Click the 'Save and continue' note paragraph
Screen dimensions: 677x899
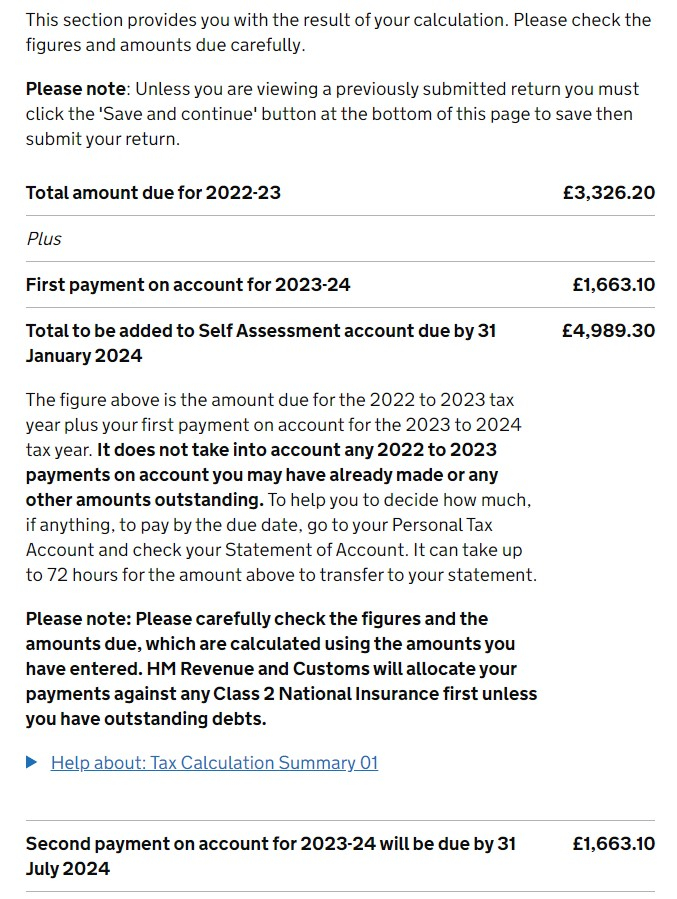click(x=332, y=114)
